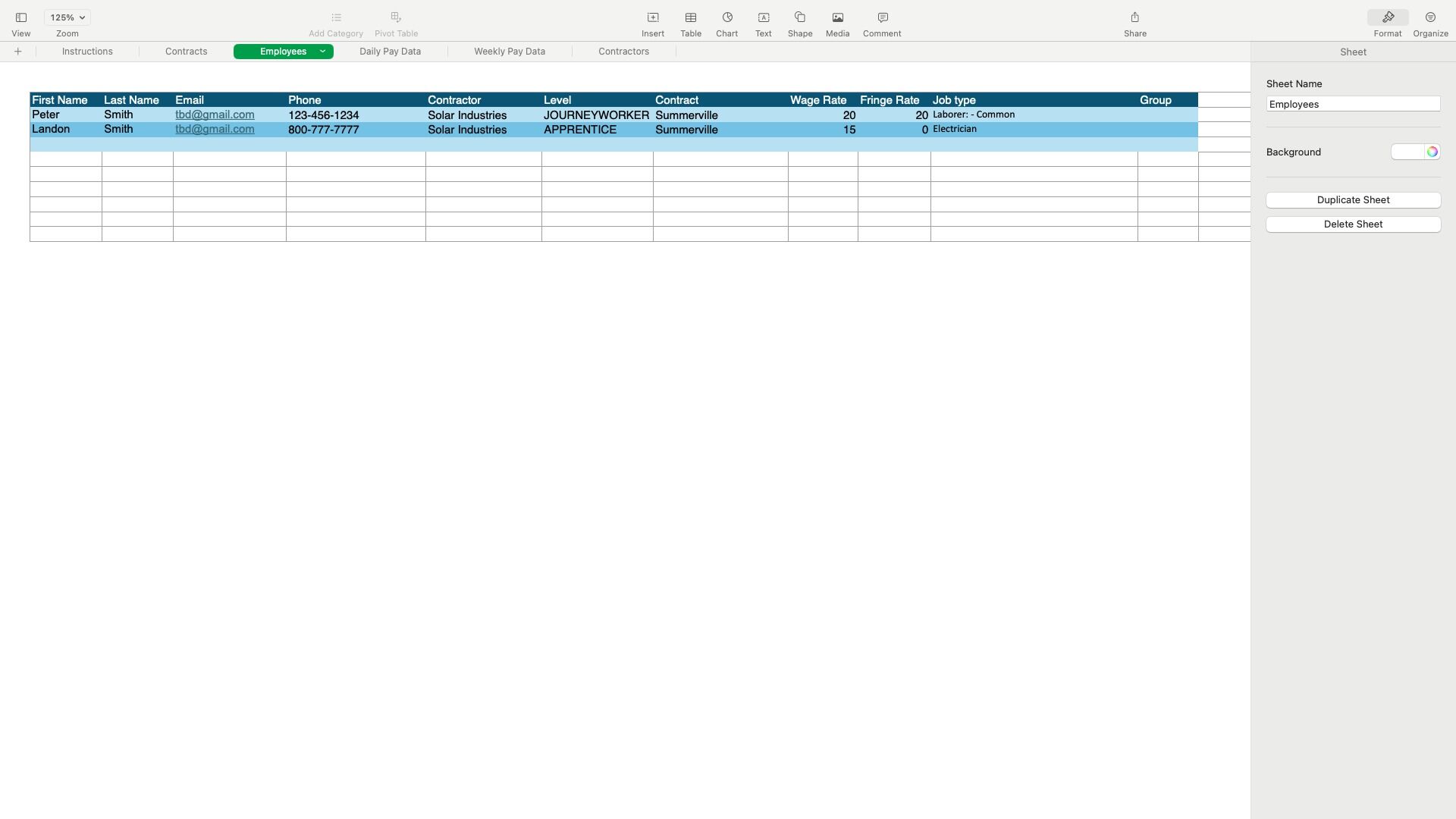Viewport: 1456px width, 819px height.
Task: Select Peter's Solar Industries contractor cell
Action: tap(484, 115)
